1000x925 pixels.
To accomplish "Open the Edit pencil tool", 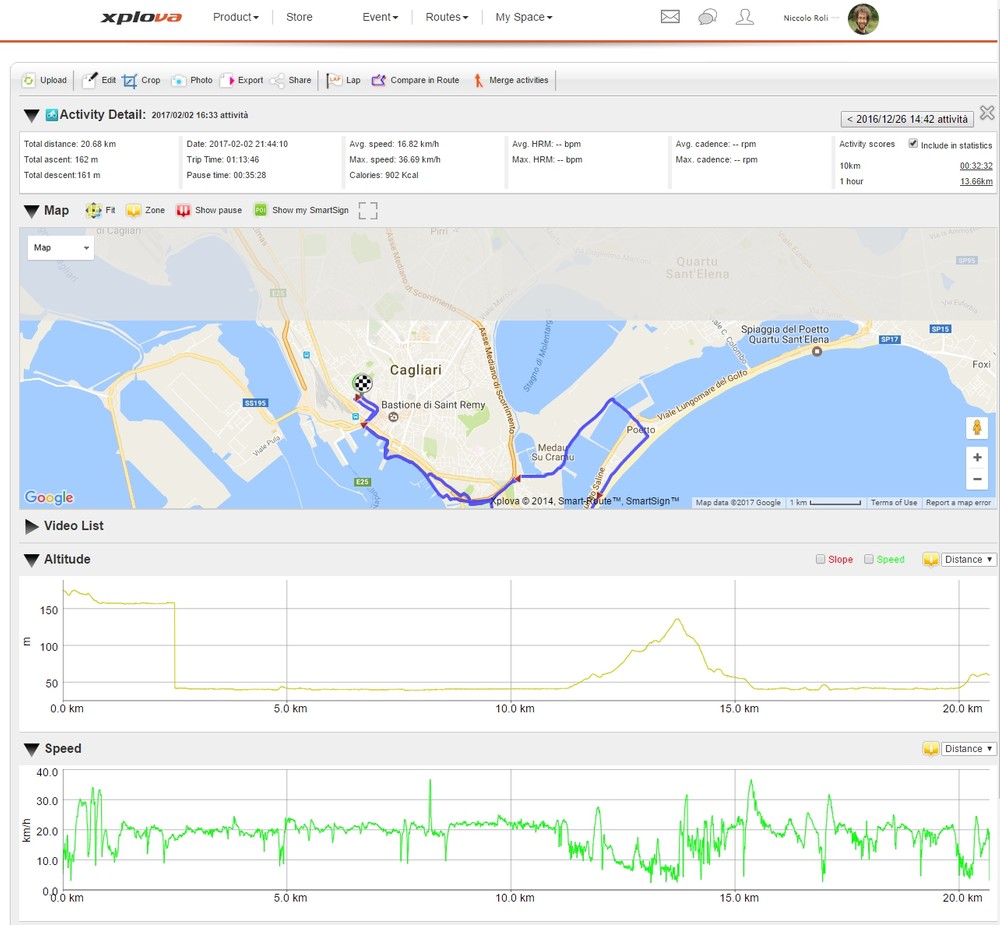I will tap(90, 80).
